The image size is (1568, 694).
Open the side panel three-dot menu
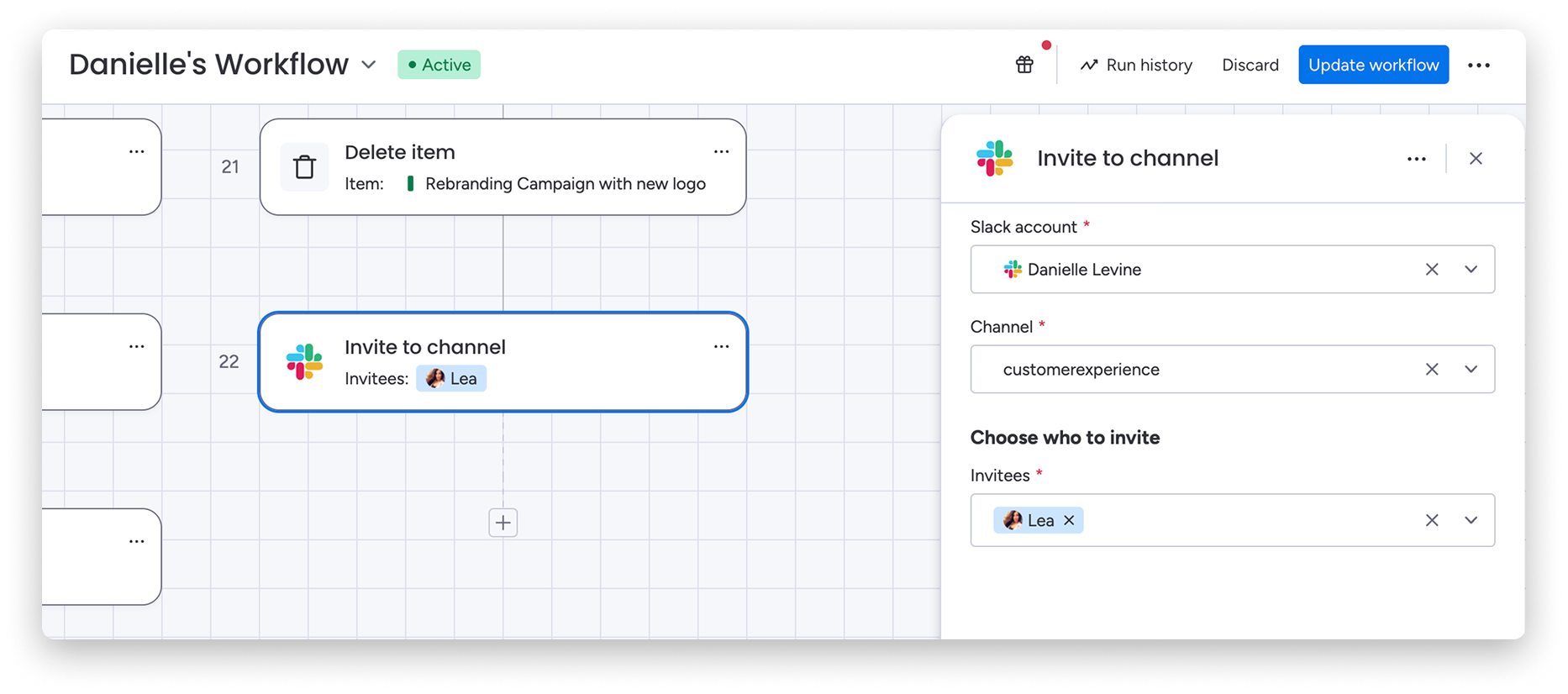[x=1416, y=159]
